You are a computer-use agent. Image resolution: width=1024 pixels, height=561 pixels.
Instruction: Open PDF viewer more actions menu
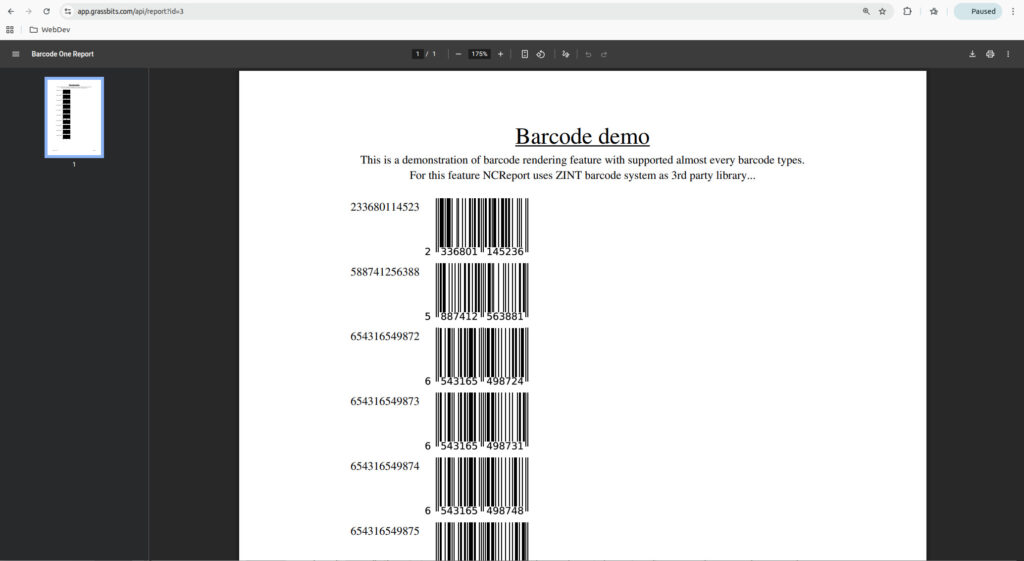1008,54
